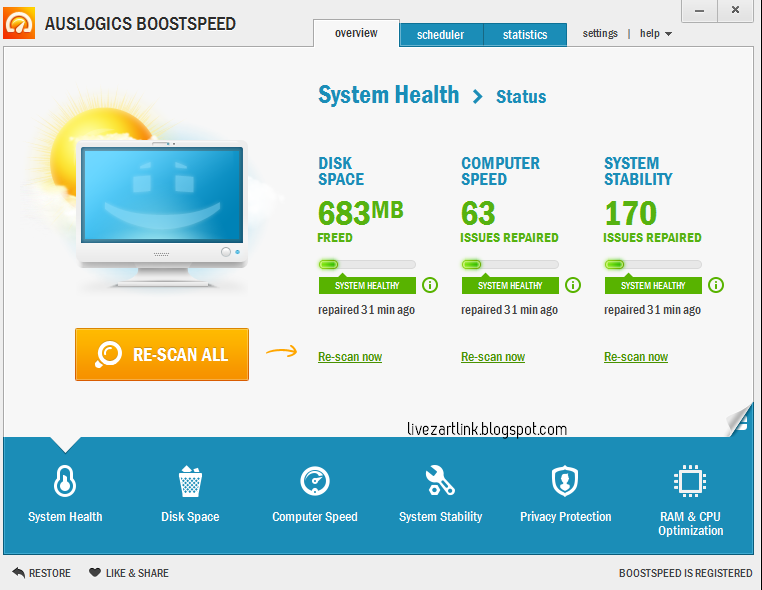This screenshot has height=590, width=762.
Task: Click the Disk Space health progress bar
Action: click(x=367, y=264)
